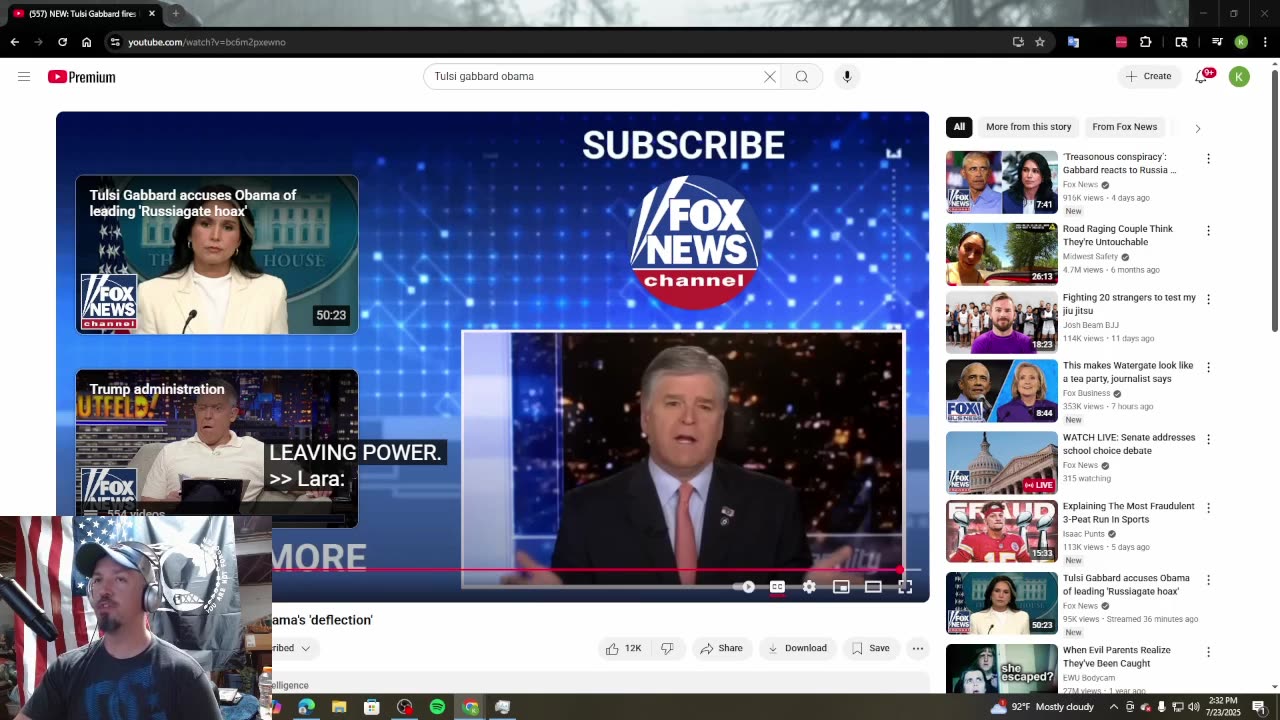This screenshot has width=1280, height=720.
Task: Open the YouTube hamburger guide menu
Action: (x=24, y=77)
